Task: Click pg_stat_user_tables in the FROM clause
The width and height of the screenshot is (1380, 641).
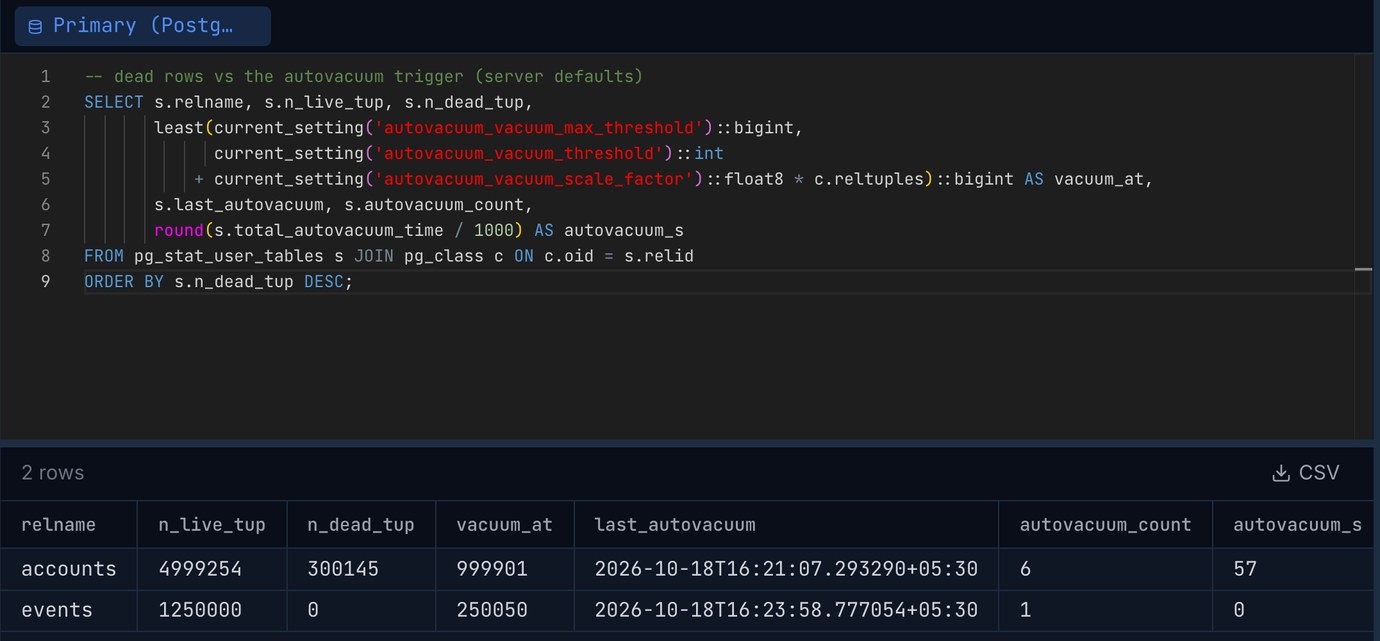Action: 229,256
